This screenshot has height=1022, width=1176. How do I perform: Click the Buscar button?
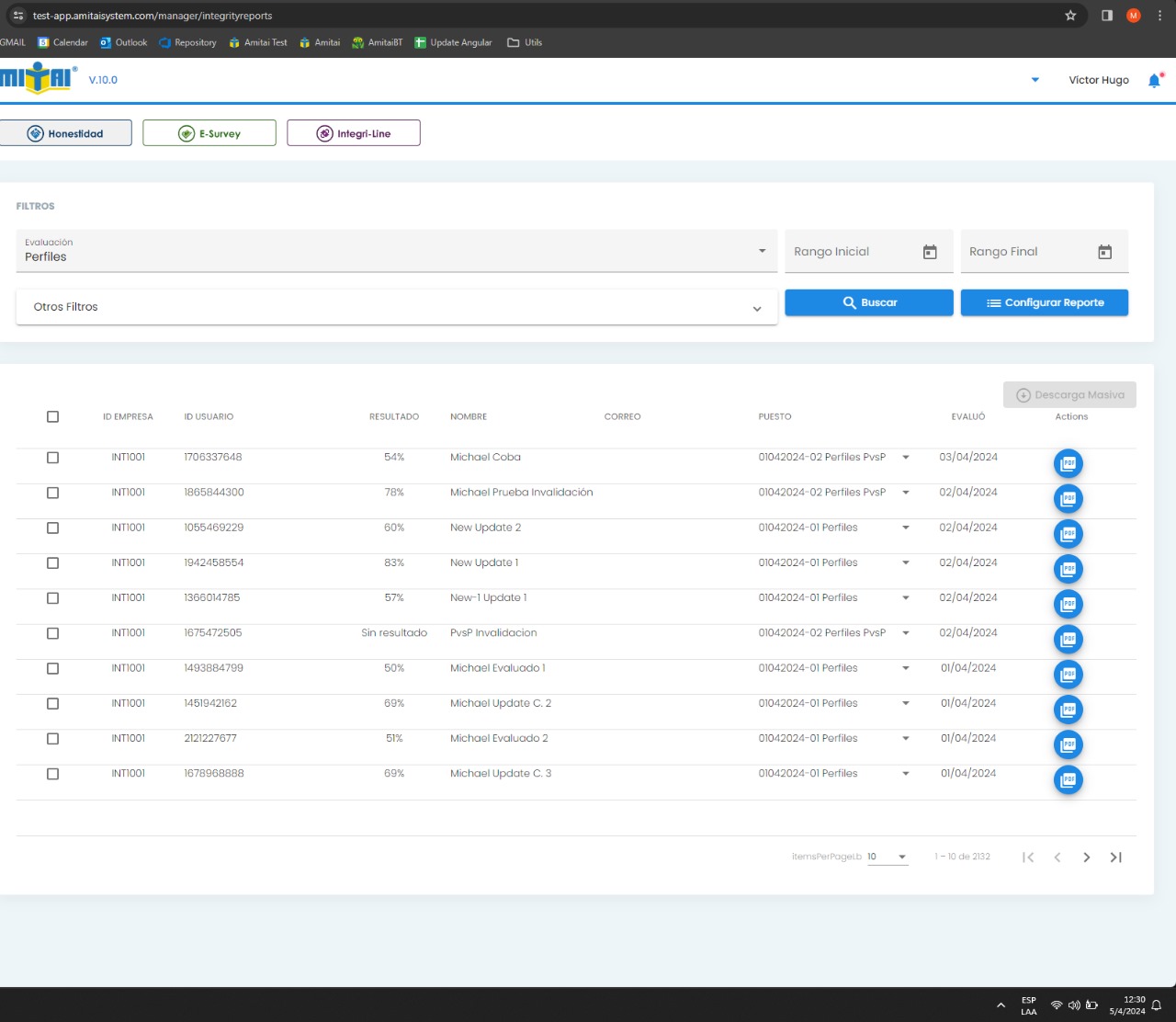click(868, 302)
